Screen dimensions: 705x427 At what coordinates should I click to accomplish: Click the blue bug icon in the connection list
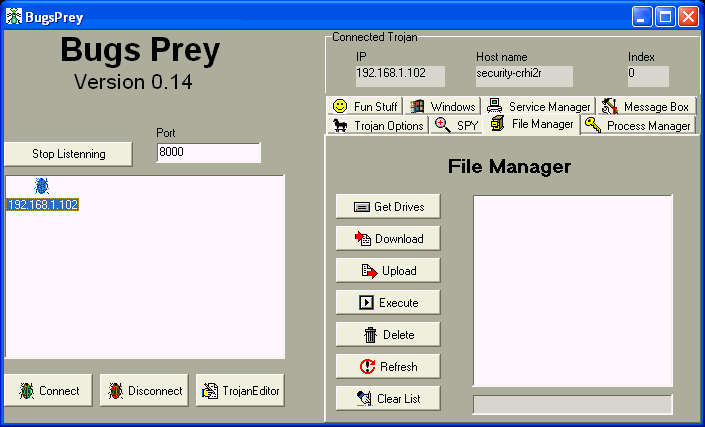pyautogui.click(x=42, y=186)
